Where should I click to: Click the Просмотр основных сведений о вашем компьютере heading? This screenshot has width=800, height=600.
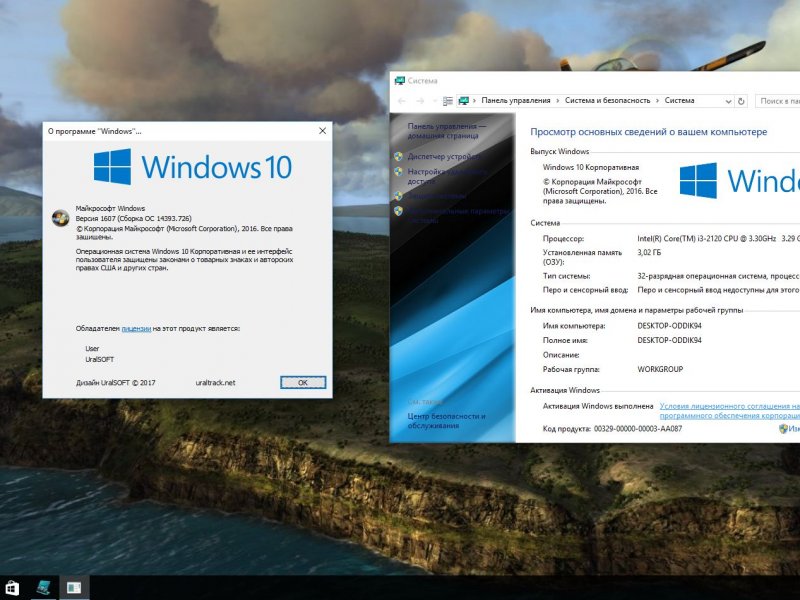click(648, 132)
